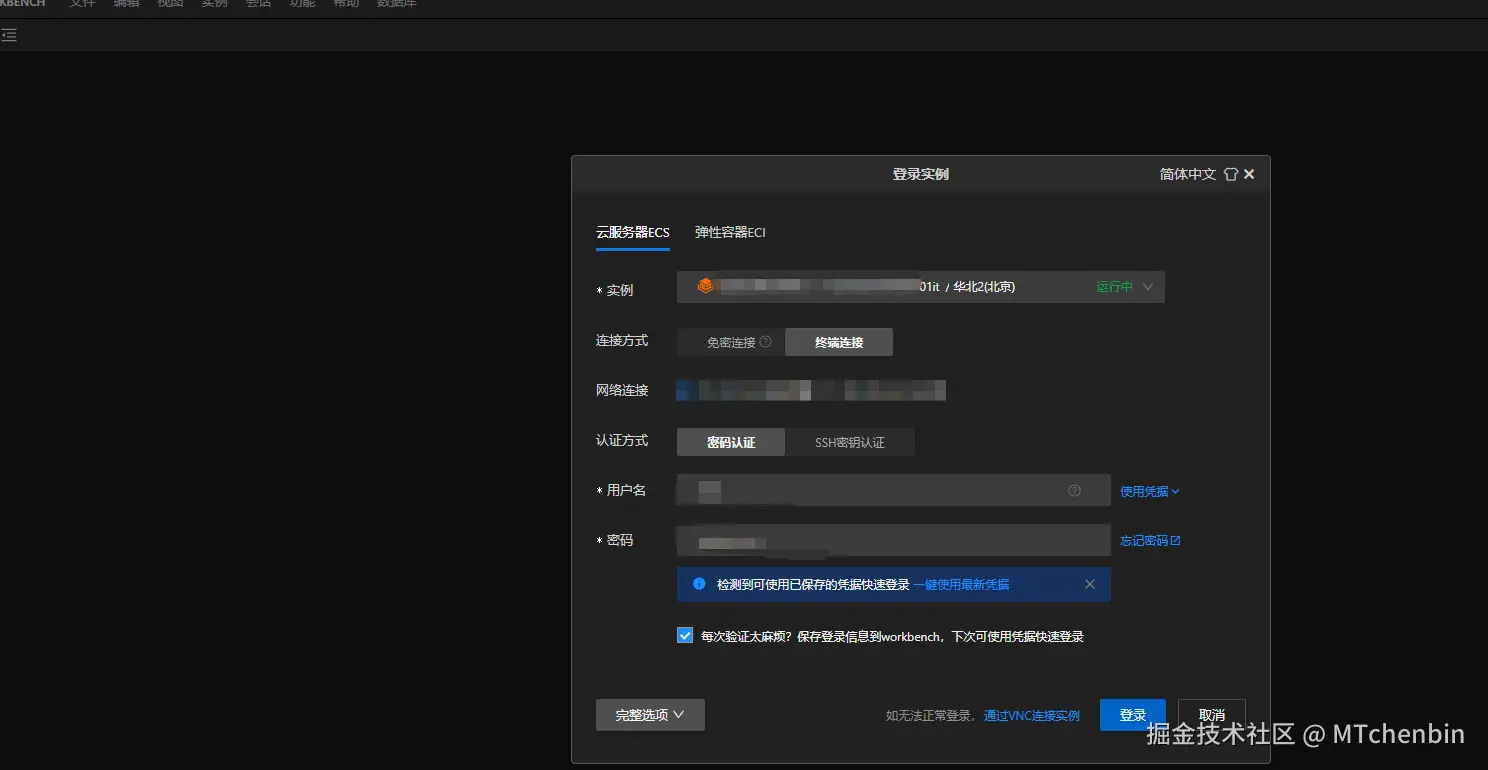1488x770 pixels.
Task: Focus the 用户名 input field
Action: 894,490
